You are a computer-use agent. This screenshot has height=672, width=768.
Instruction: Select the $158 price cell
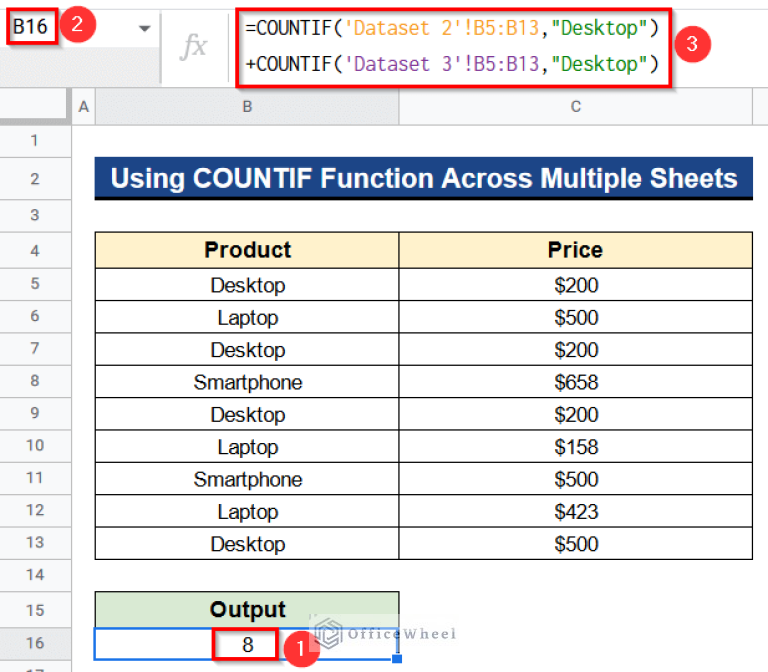point(576,446)
